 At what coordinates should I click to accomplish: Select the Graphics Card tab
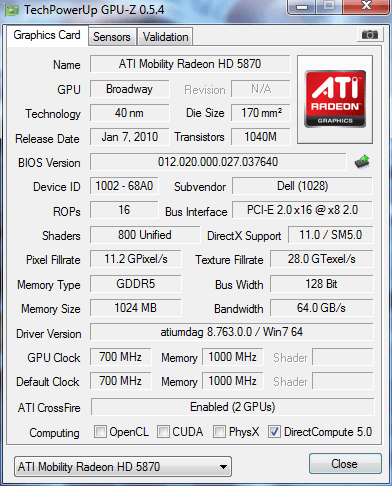point(47,35)
